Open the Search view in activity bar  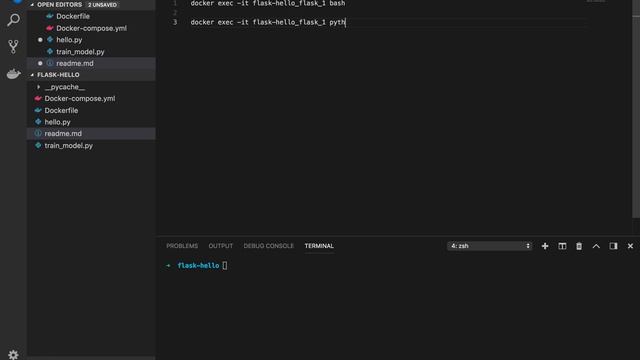pos(13,20)
